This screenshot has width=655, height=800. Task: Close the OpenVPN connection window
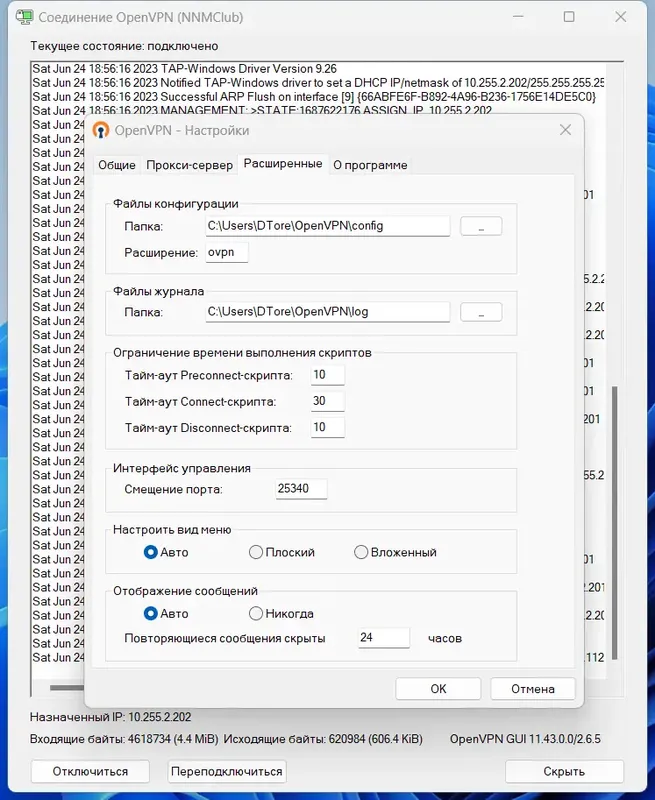coord(620,17)
